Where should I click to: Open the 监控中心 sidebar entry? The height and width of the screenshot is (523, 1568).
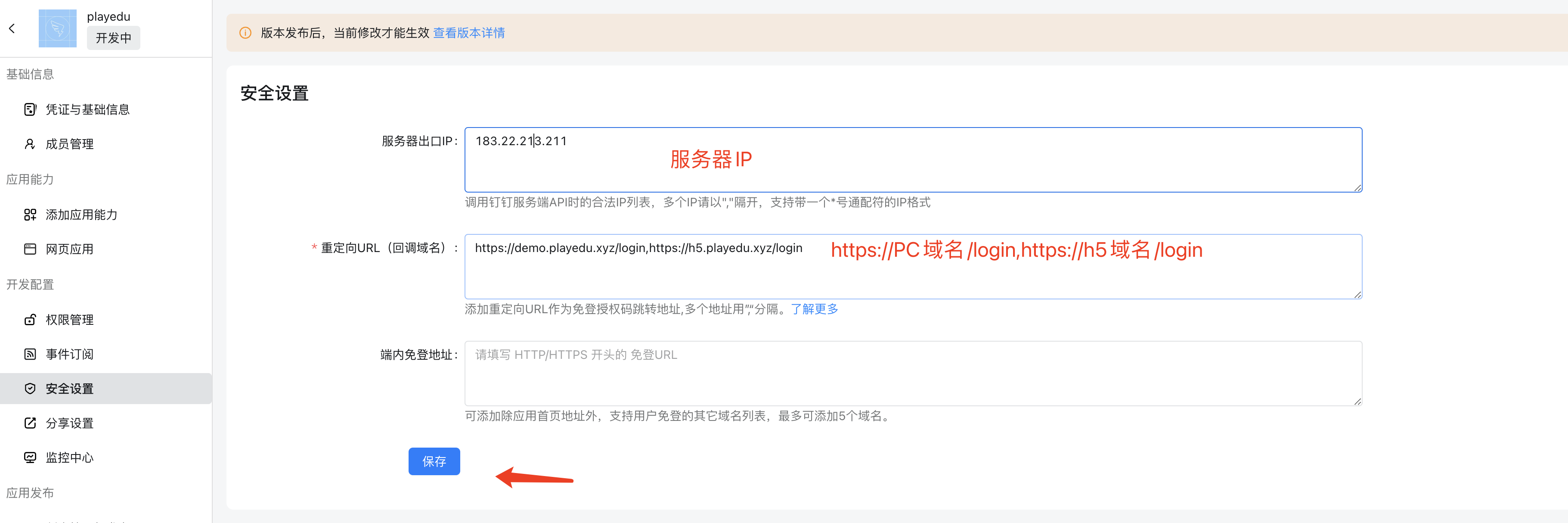(69, 458)
